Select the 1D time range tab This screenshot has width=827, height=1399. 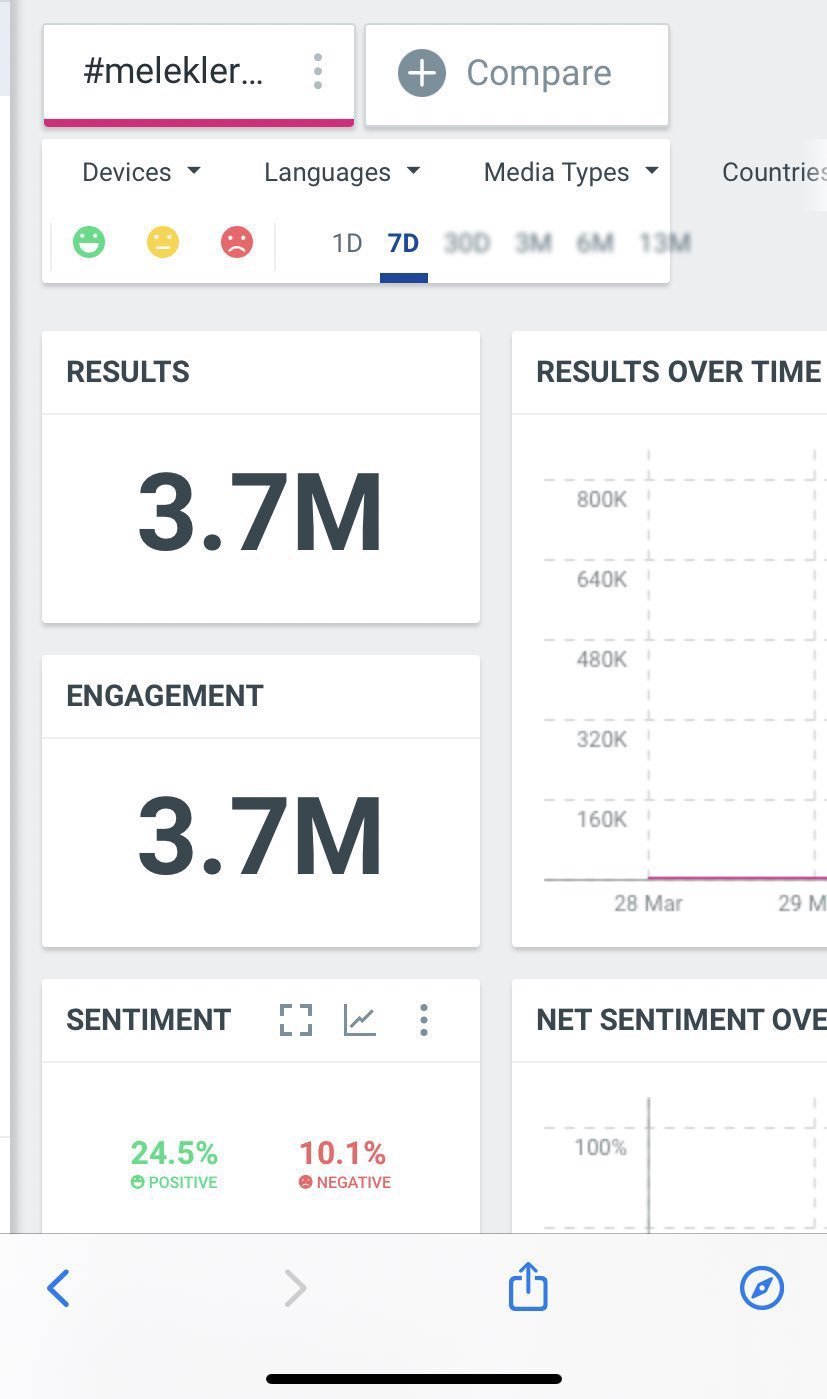tap(347, 243)
